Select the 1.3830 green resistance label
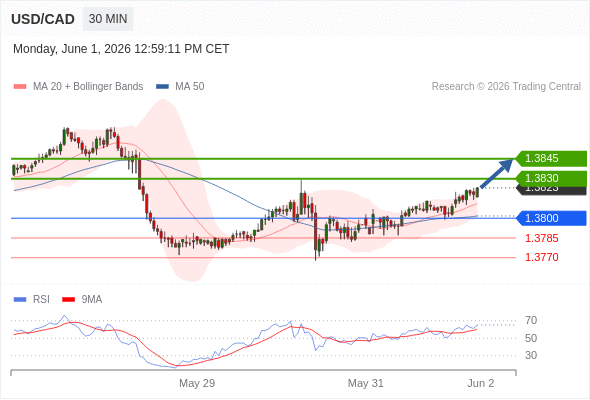This screenshot has width=590, height=400. (x=551, y=178)
